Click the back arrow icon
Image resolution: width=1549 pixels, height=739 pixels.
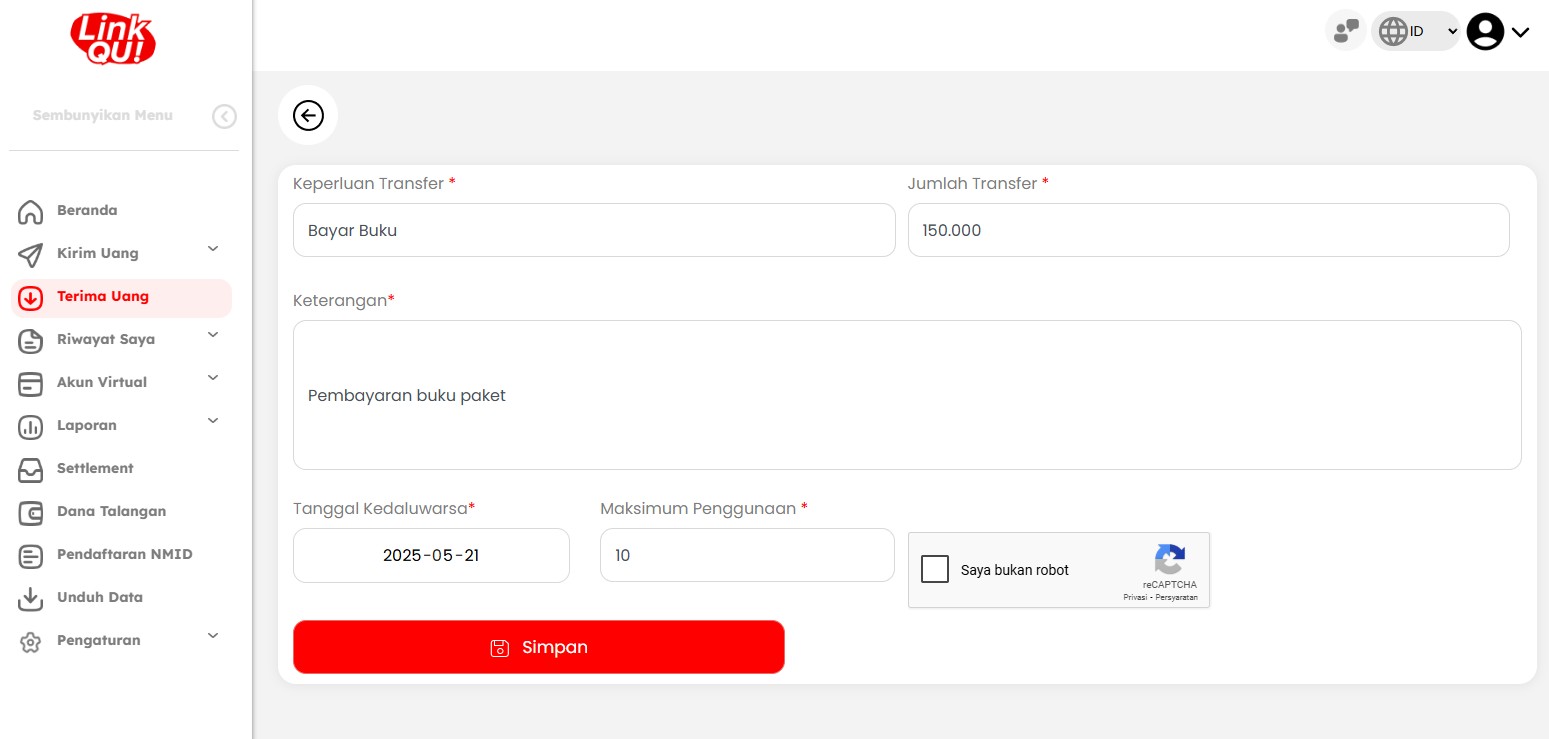(x=308, y=116)
